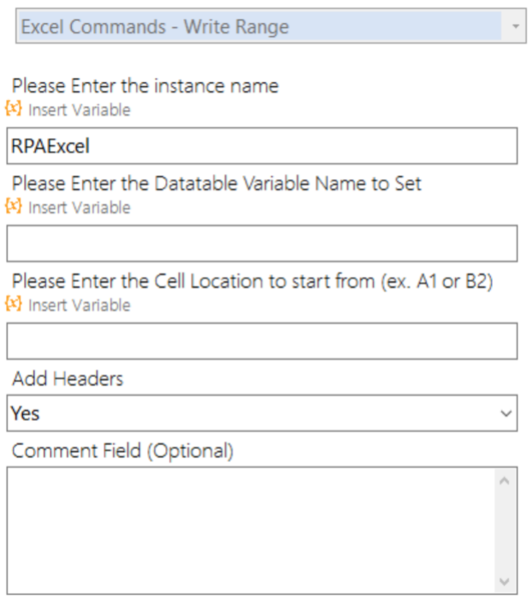This screenshot has height=600, width=532.
Task: Click the Add Headers label
Action: (68, 378)
